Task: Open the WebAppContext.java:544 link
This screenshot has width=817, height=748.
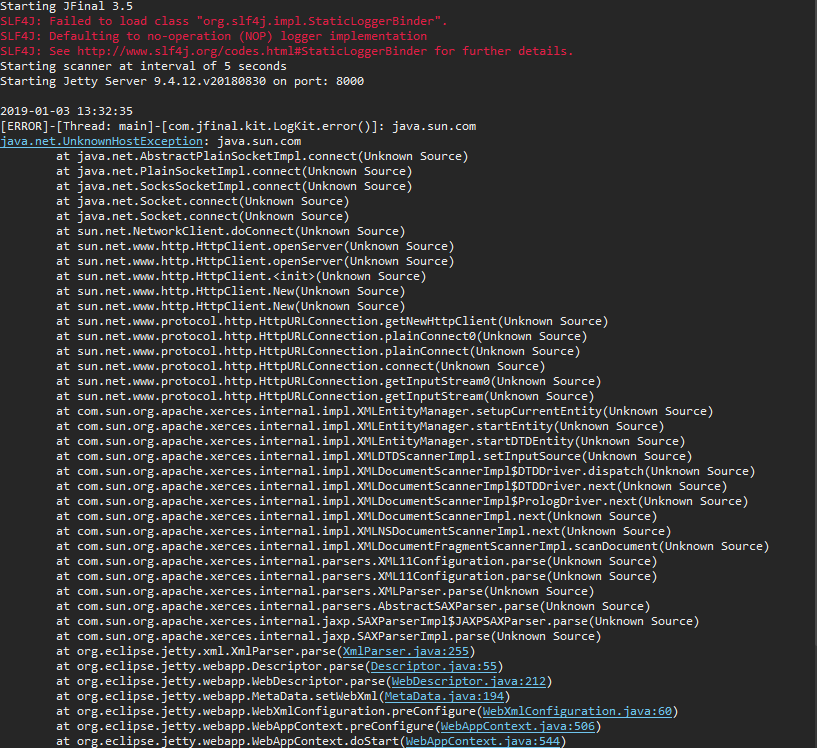Action: point(482,741)
